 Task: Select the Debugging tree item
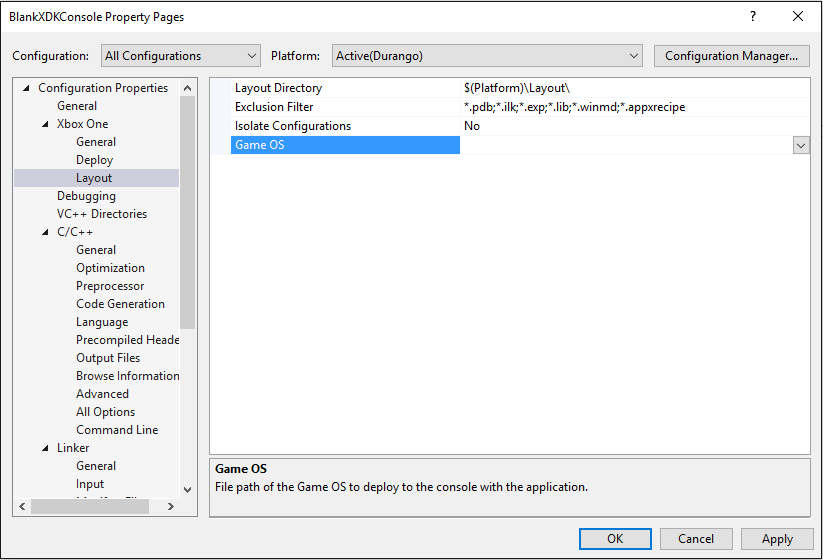point(86,196)
